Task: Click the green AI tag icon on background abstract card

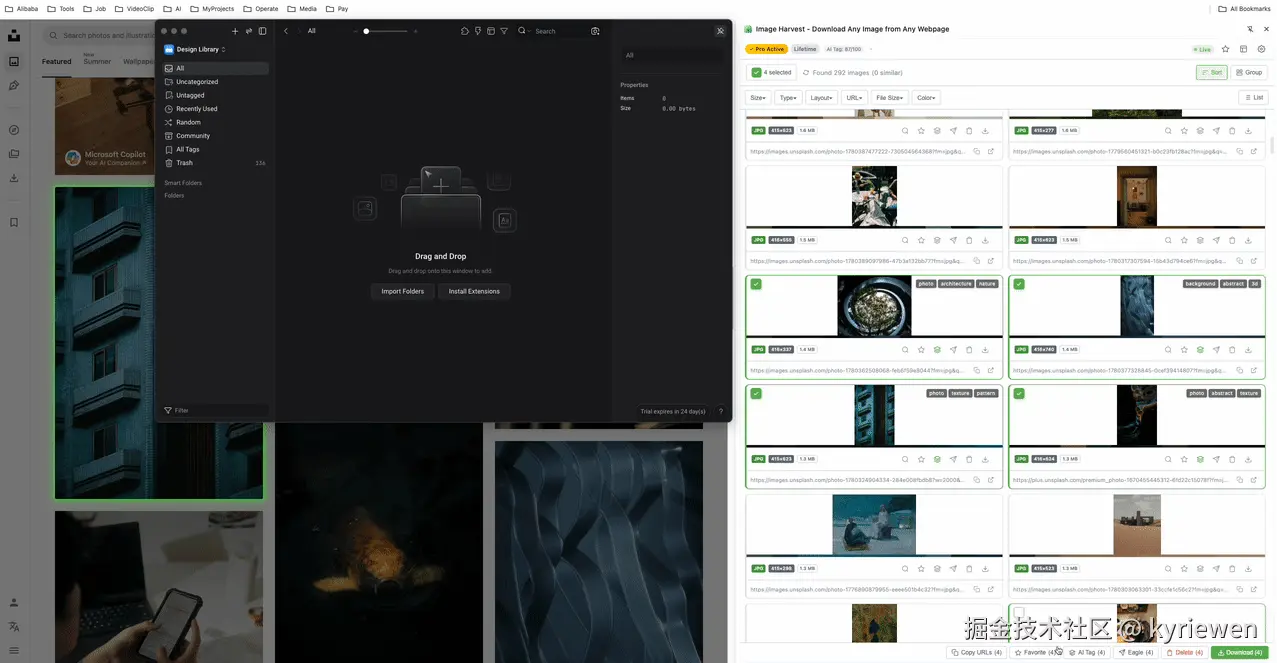Action: pos(1200,350)
